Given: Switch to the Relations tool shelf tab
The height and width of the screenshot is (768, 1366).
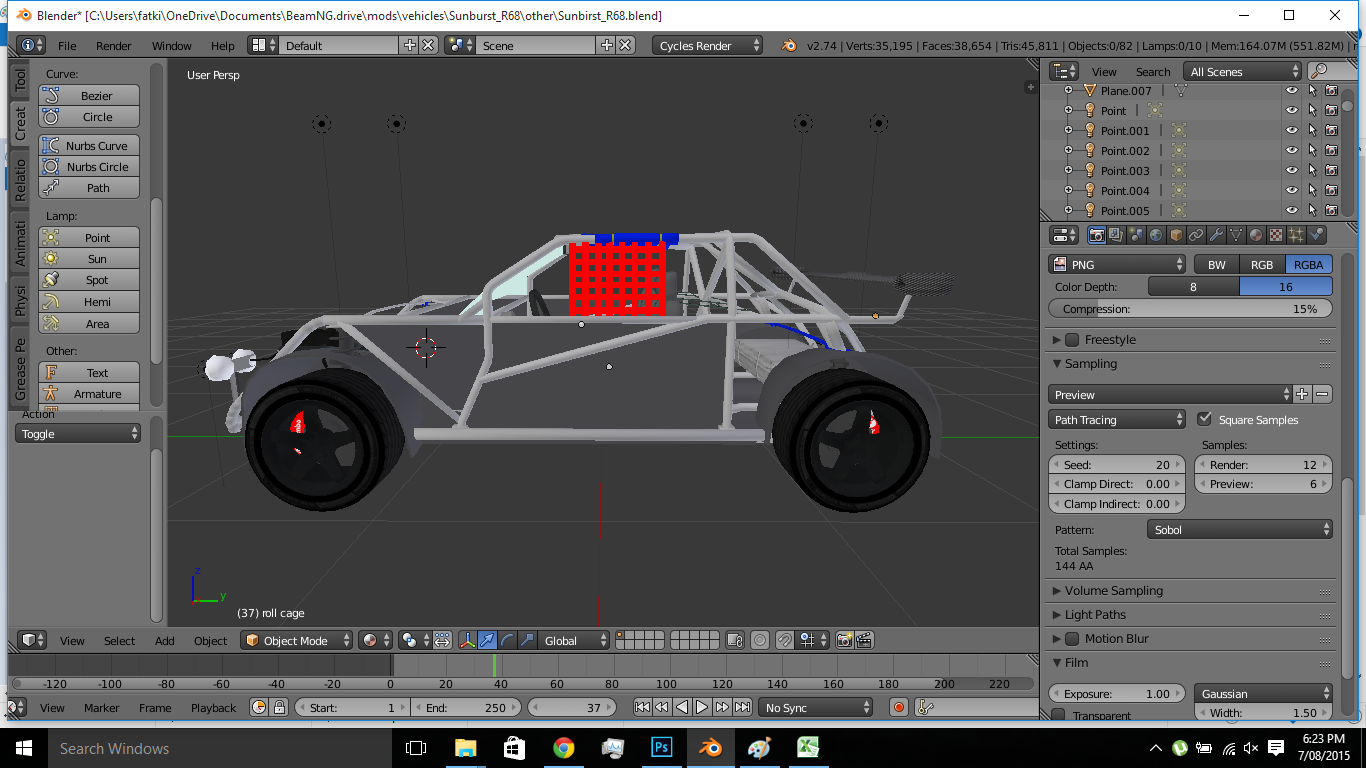Looking at the screenshot, I should coord(20,180).
